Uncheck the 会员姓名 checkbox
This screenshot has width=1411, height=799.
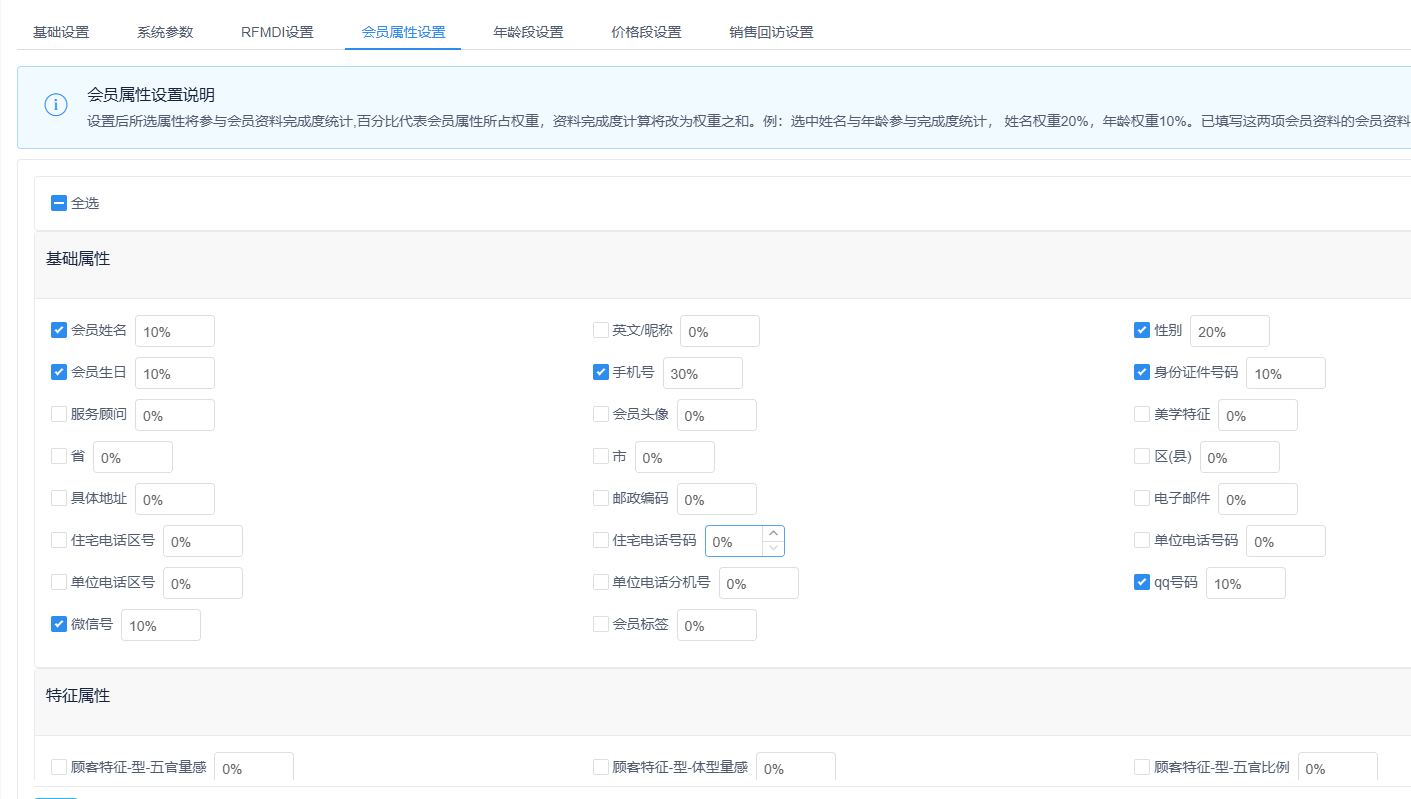59,330
